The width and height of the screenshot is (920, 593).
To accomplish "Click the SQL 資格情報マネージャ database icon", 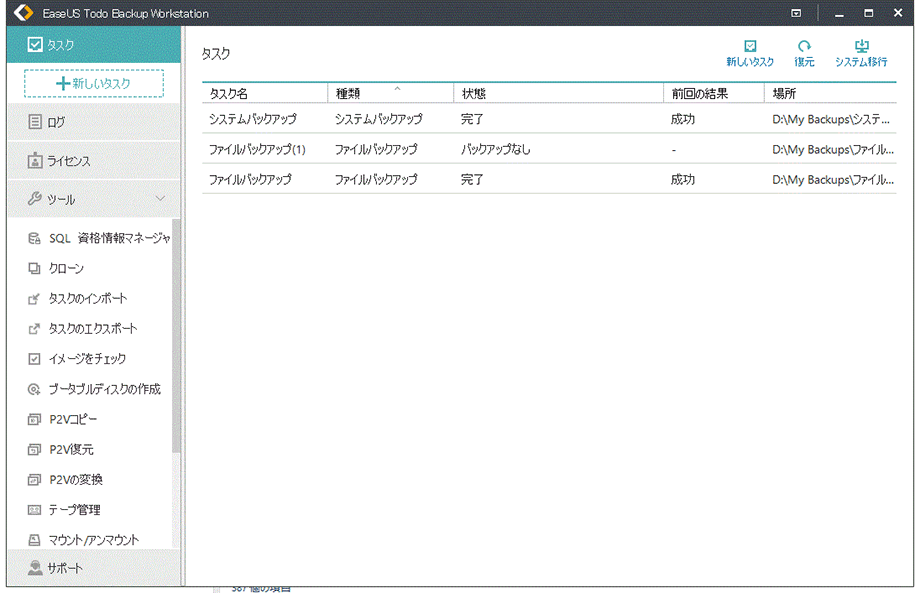I will [x=34, y=238].
